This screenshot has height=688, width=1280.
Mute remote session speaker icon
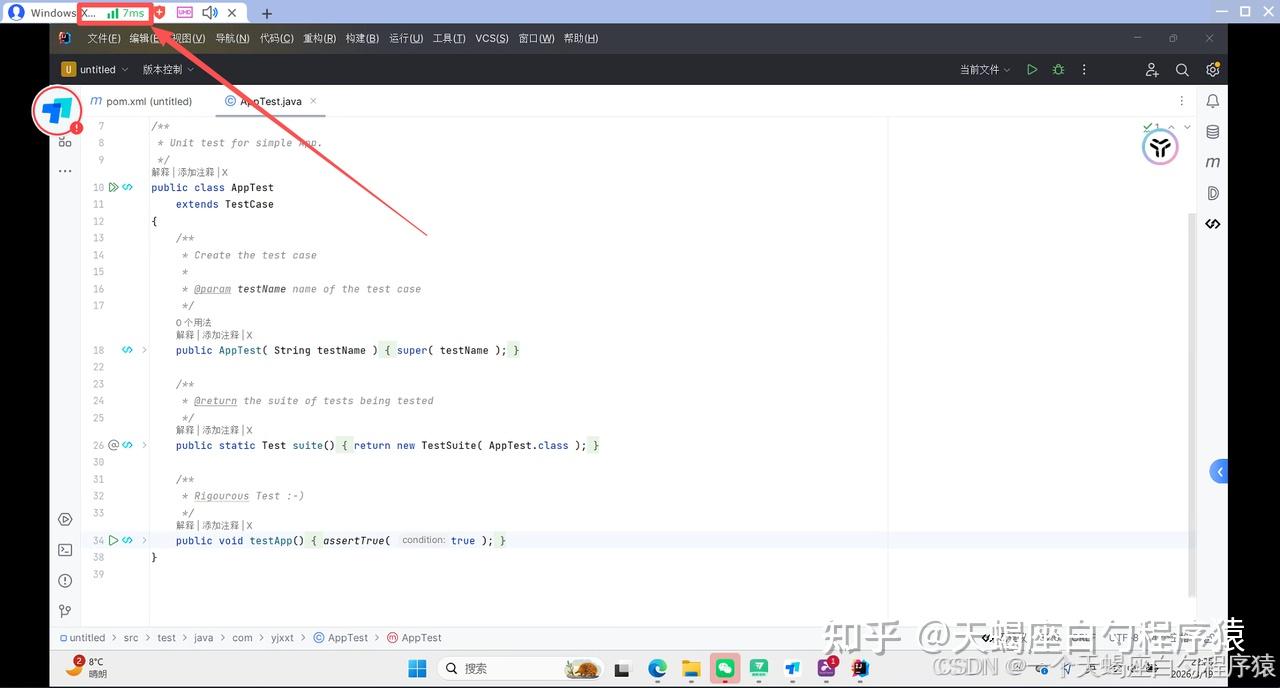pyautogui.click(x=210, y=13)
